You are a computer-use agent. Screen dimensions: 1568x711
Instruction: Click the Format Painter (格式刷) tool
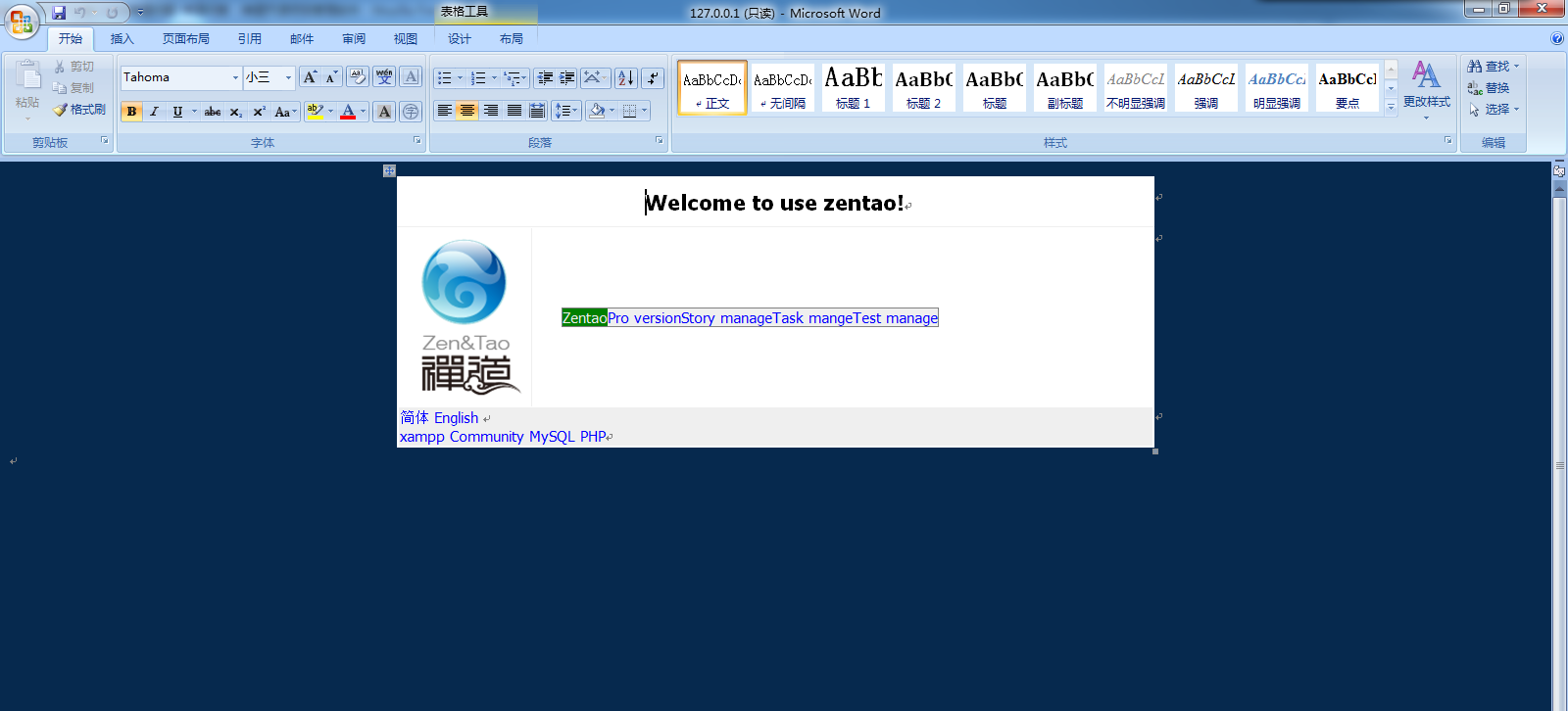(x=79, y=110)
